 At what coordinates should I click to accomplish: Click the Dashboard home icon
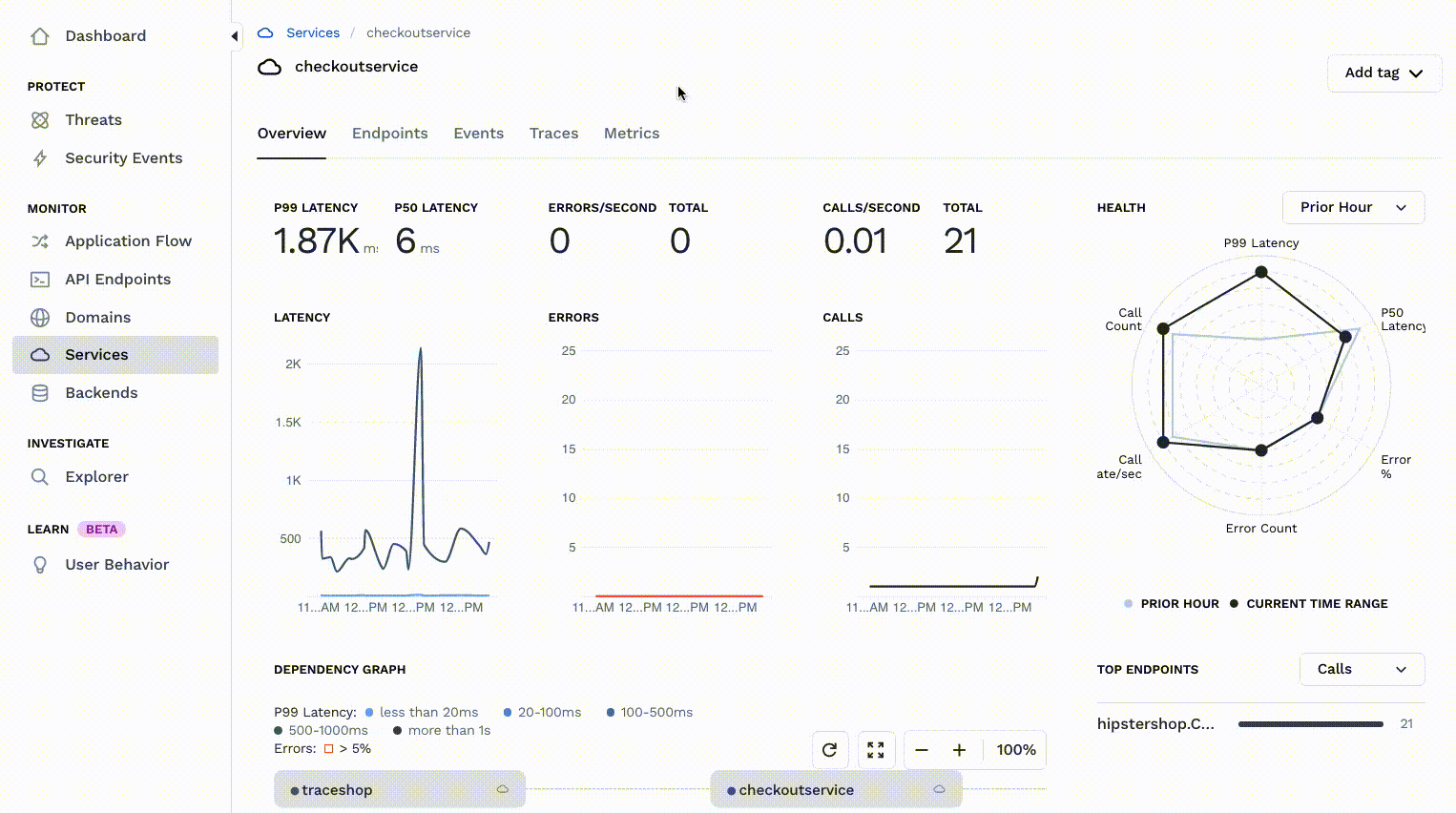click(40, 36)
